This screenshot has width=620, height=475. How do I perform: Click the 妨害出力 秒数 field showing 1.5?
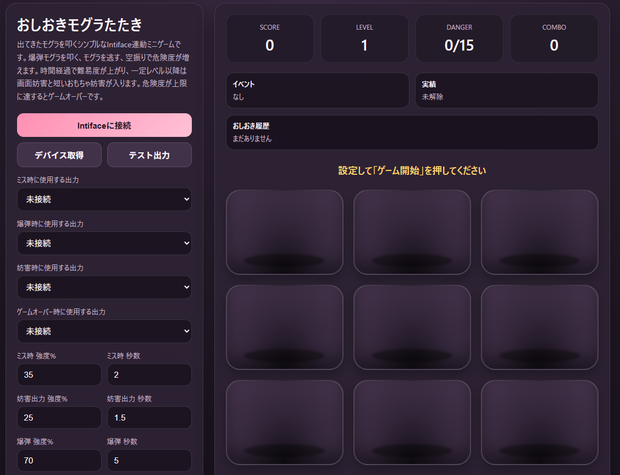(x=149, y=417)
